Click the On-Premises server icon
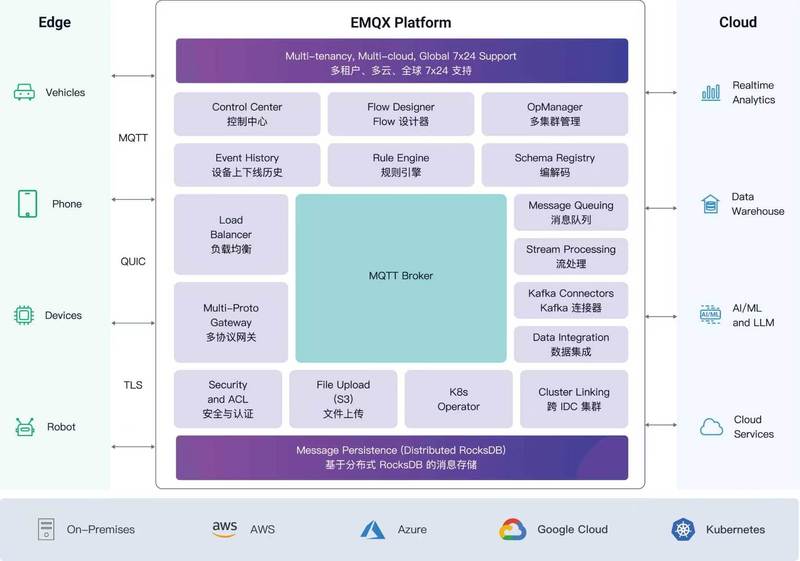The width and height of the screenshot is (800, 561). click(46, 529)
